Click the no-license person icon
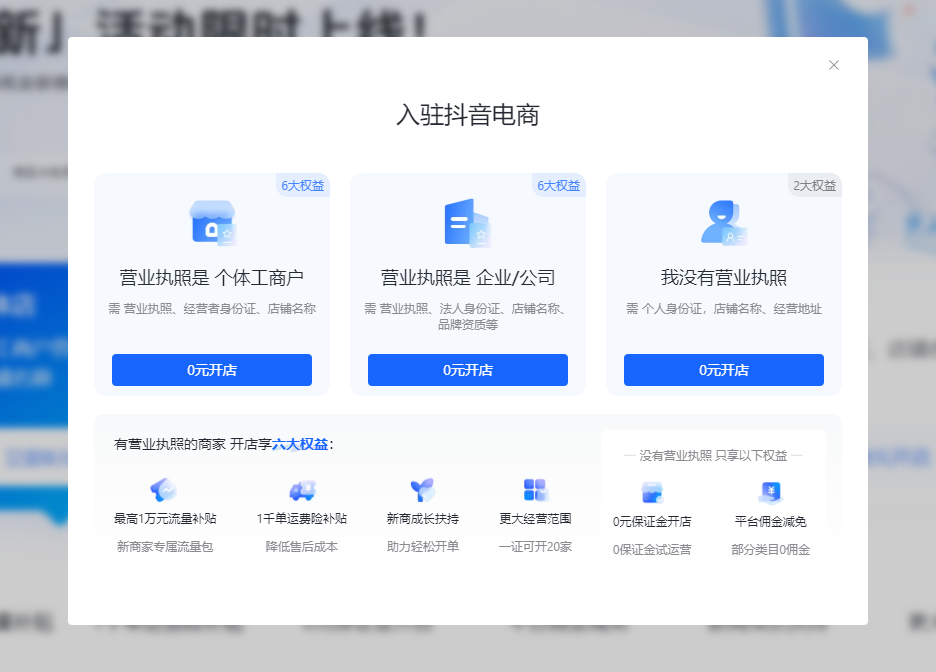The image size is (936, 672). point(723,223)
